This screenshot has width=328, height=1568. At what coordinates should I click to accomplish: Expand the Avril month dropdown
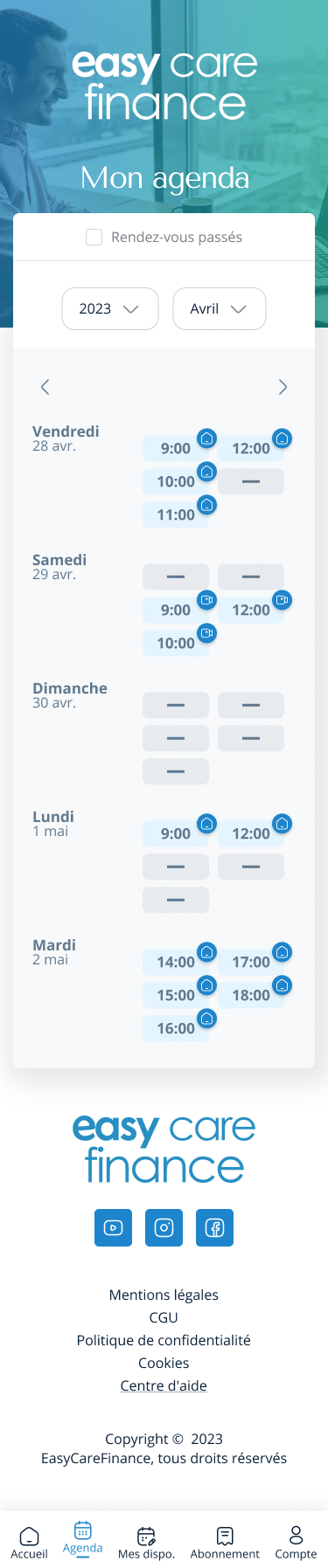[x=220, y=308]
